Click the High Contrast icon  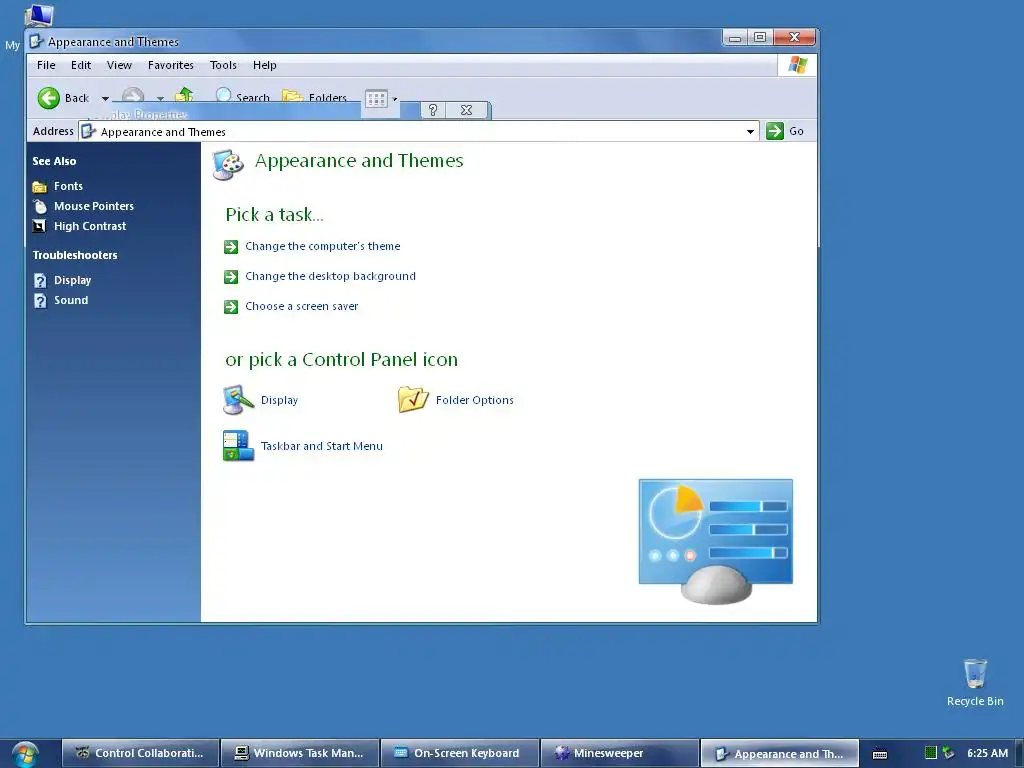39,226
